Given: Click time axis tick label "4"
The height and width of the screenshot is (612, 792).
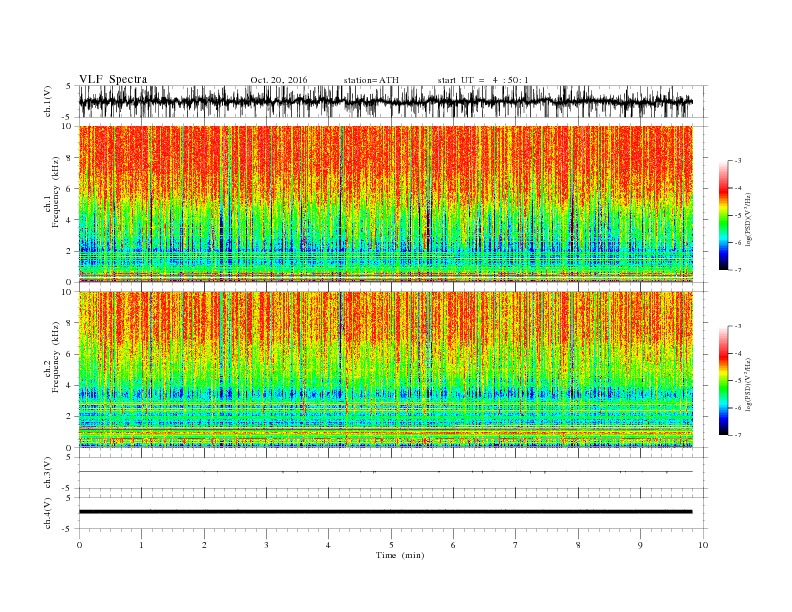Looking at the screenshot, I should click(x=328, y=545).
